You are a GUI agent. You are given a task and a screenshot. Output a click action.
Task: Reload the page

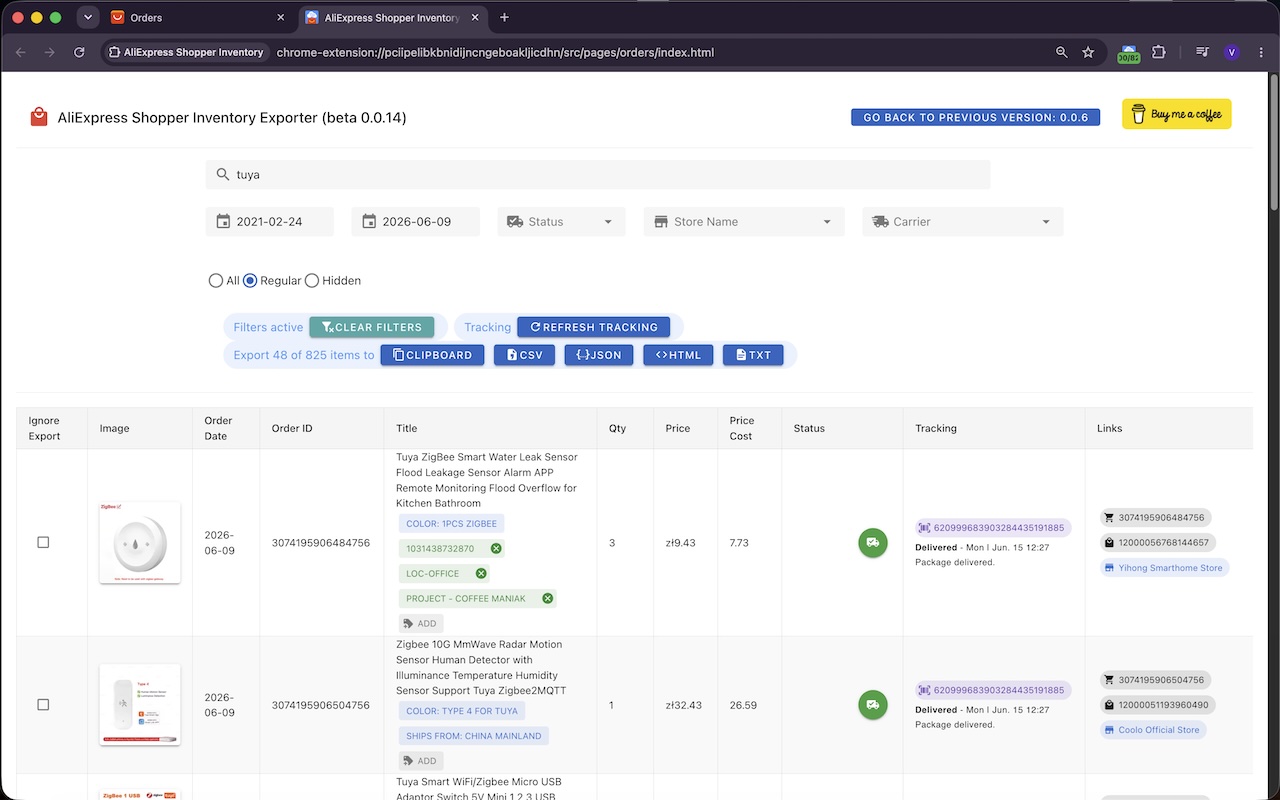(79, 52)
